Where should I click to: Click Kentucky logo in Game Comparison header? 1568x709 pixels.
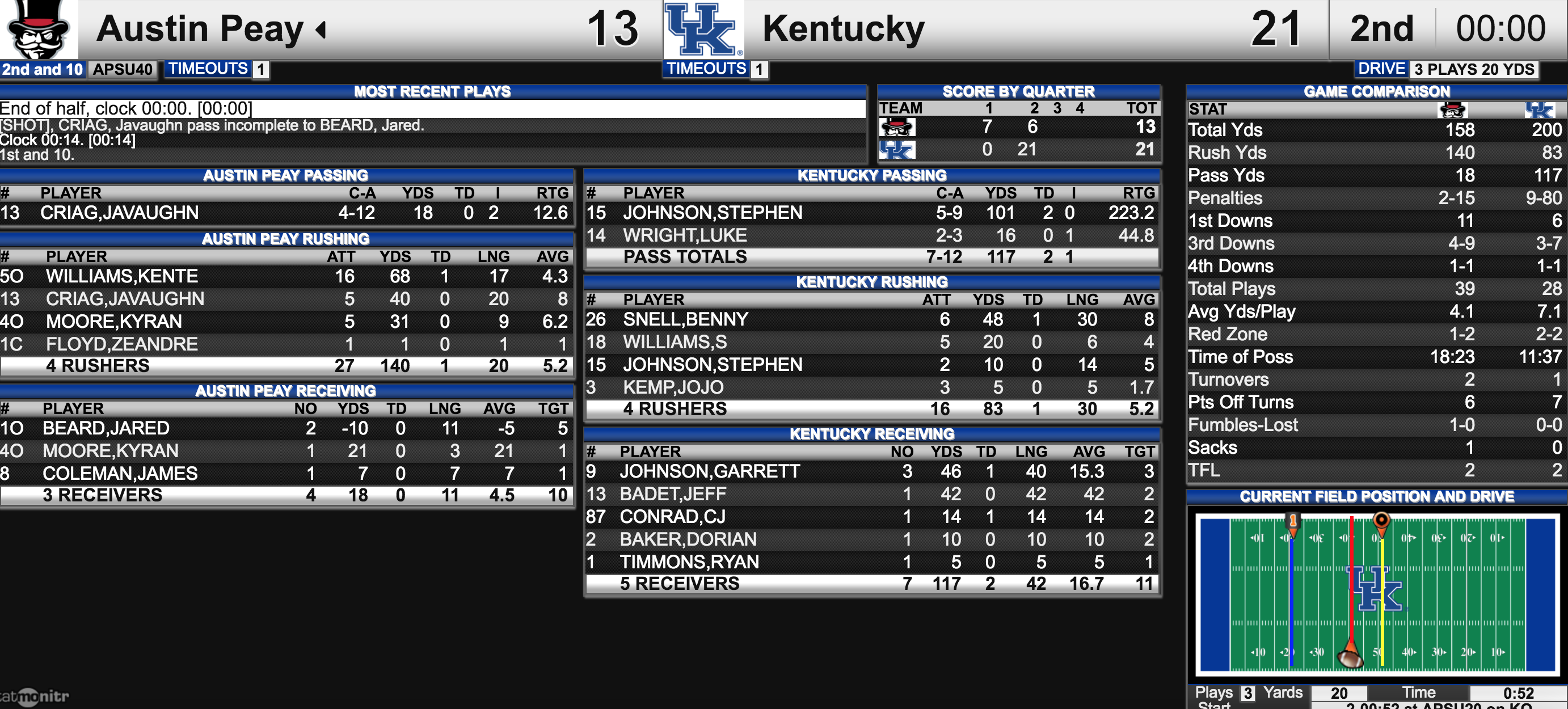pos(1540,110)
